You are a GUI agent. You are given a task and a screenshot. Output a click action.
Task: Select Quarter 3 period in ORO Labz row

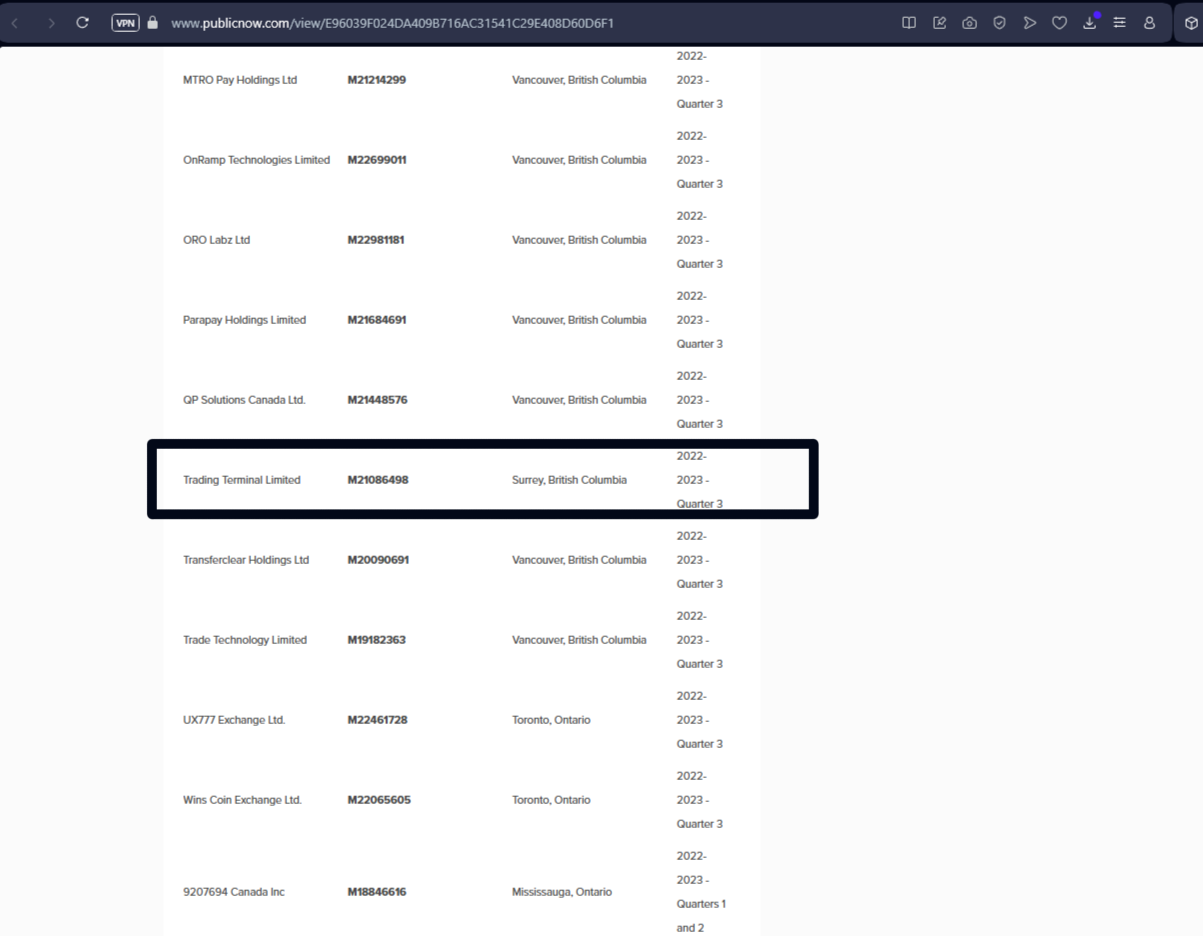699,240
